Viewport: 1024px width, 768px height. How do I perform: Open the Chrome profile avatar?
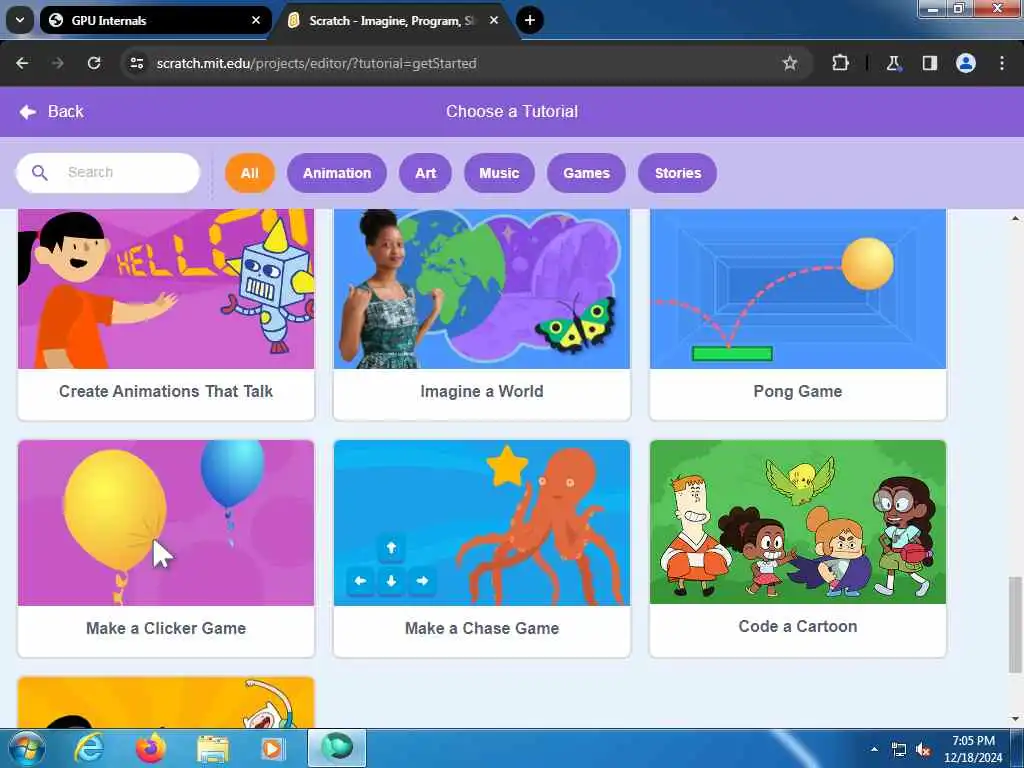[x=966, y=63]
